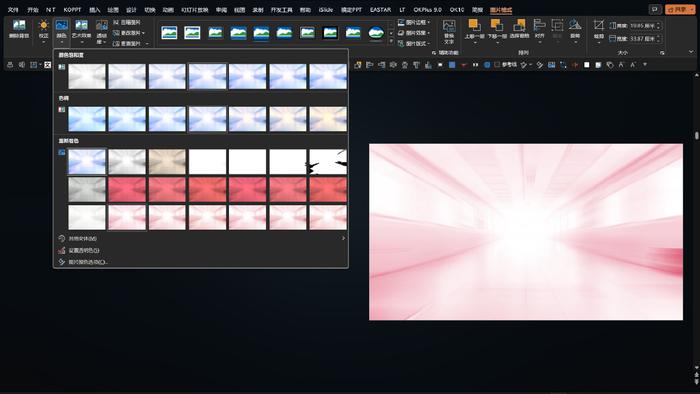Viewport: 700px width, 394px height.
Task: Click the solid blue square toolbar icon
Action: tap(452, 65)
